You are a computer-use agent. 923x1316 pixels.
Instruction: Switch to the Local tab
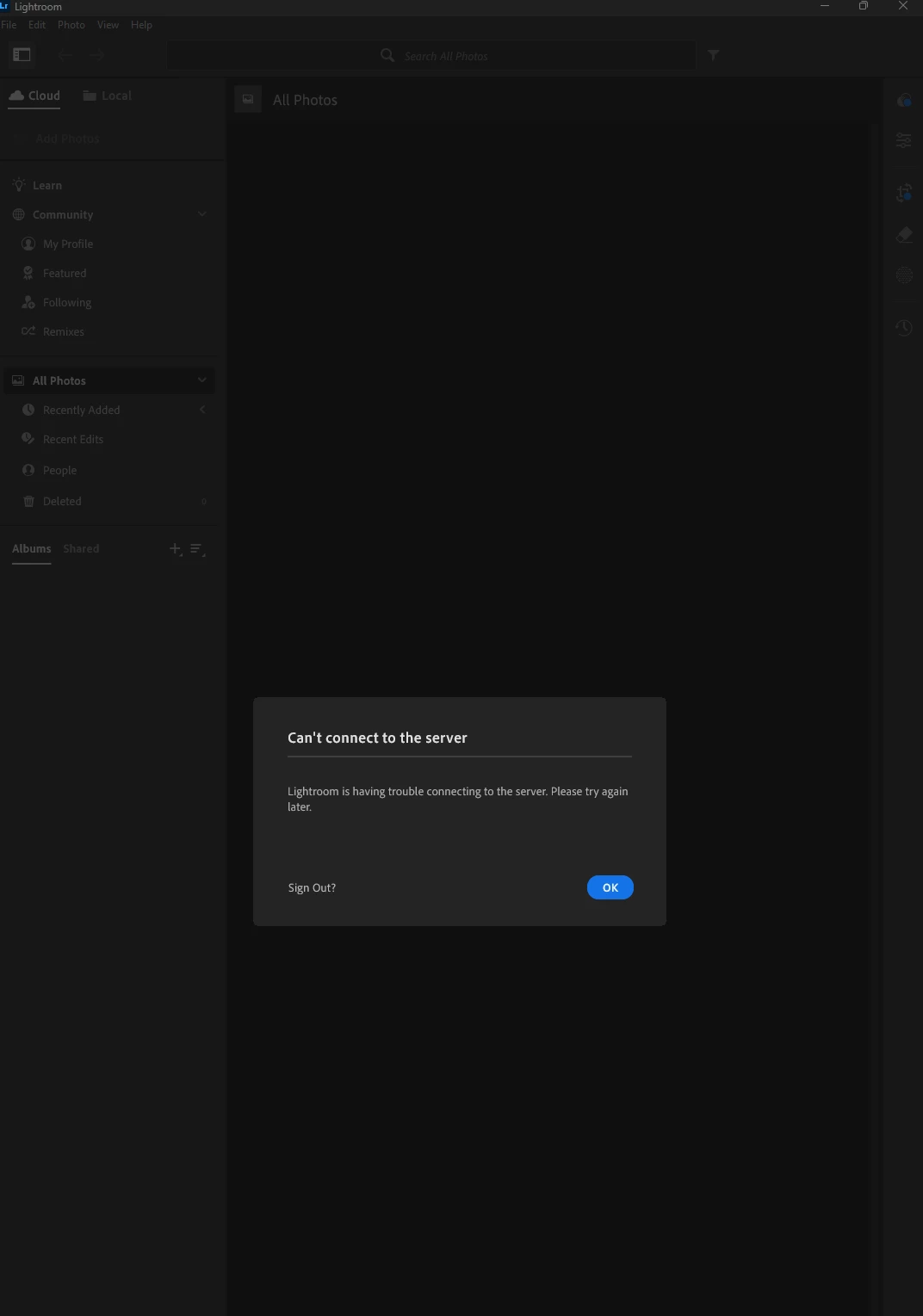coord(108,96)
